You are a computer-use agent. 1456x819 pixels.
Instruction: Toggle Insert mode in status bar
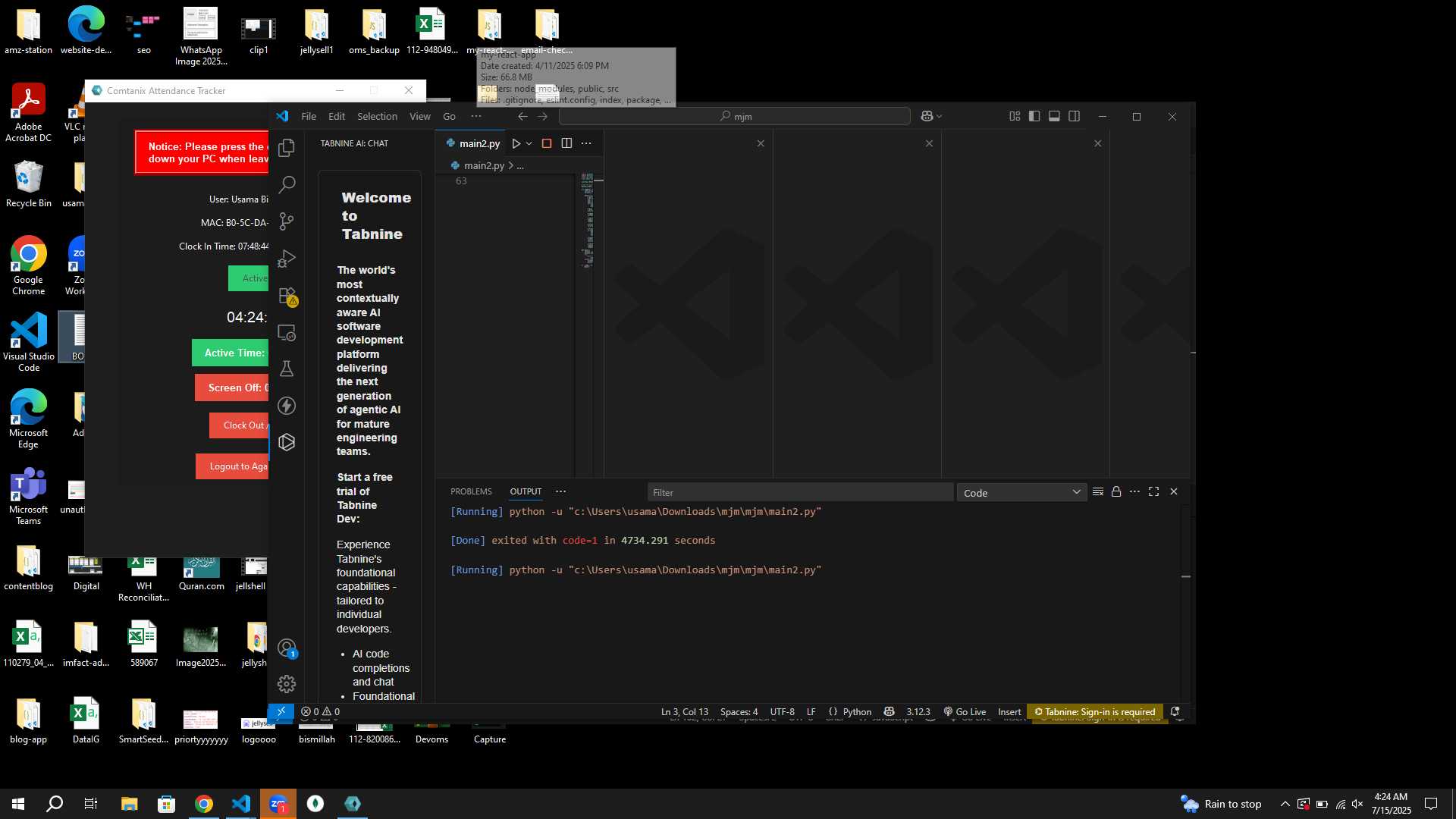tap(1009, 711)
